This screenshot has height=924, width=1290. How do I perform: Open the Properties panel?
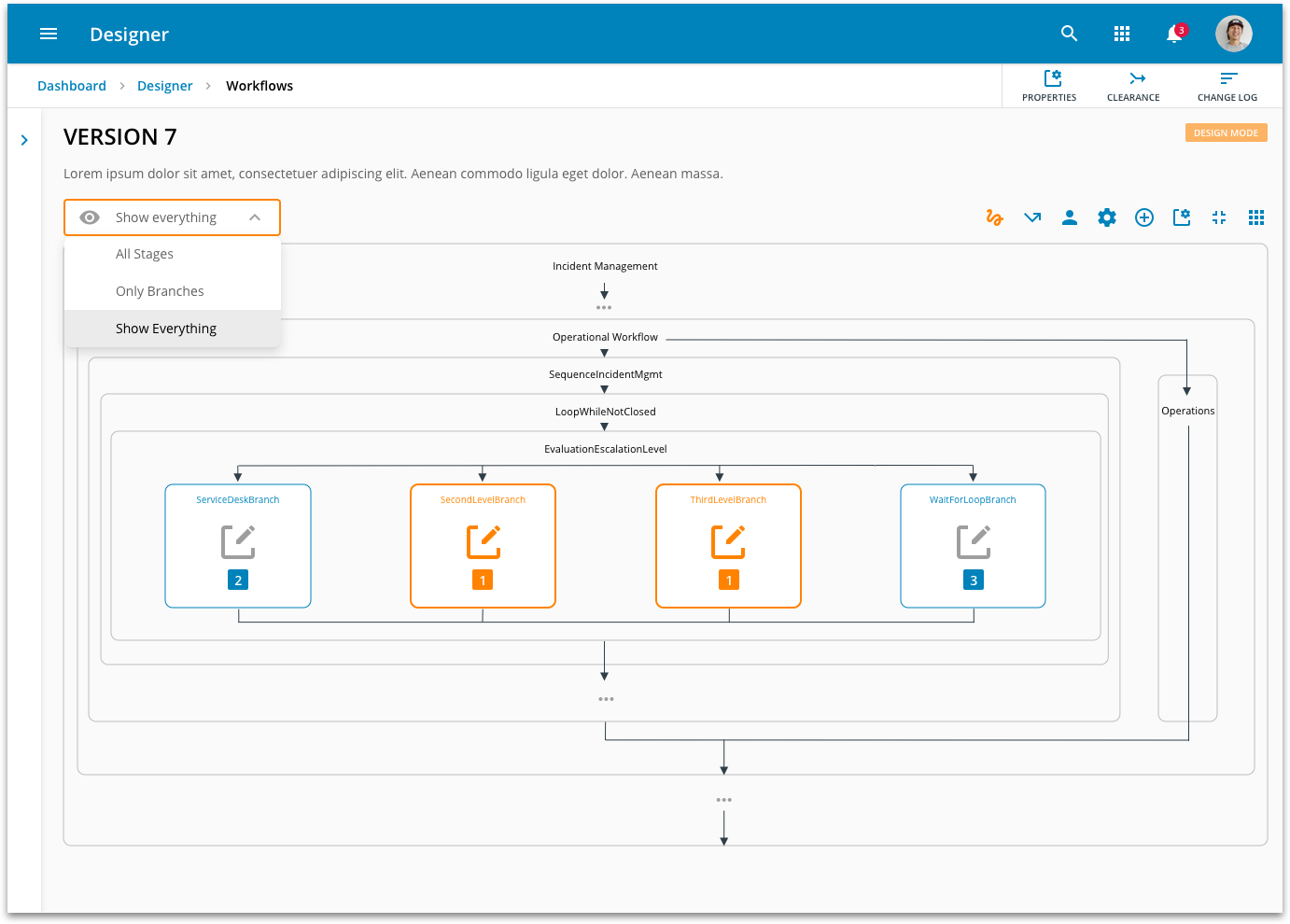1049,86
